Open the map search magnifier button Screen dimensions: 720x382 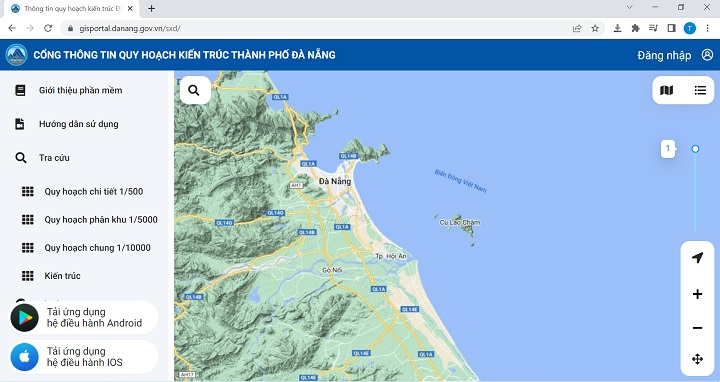(195, 90)
